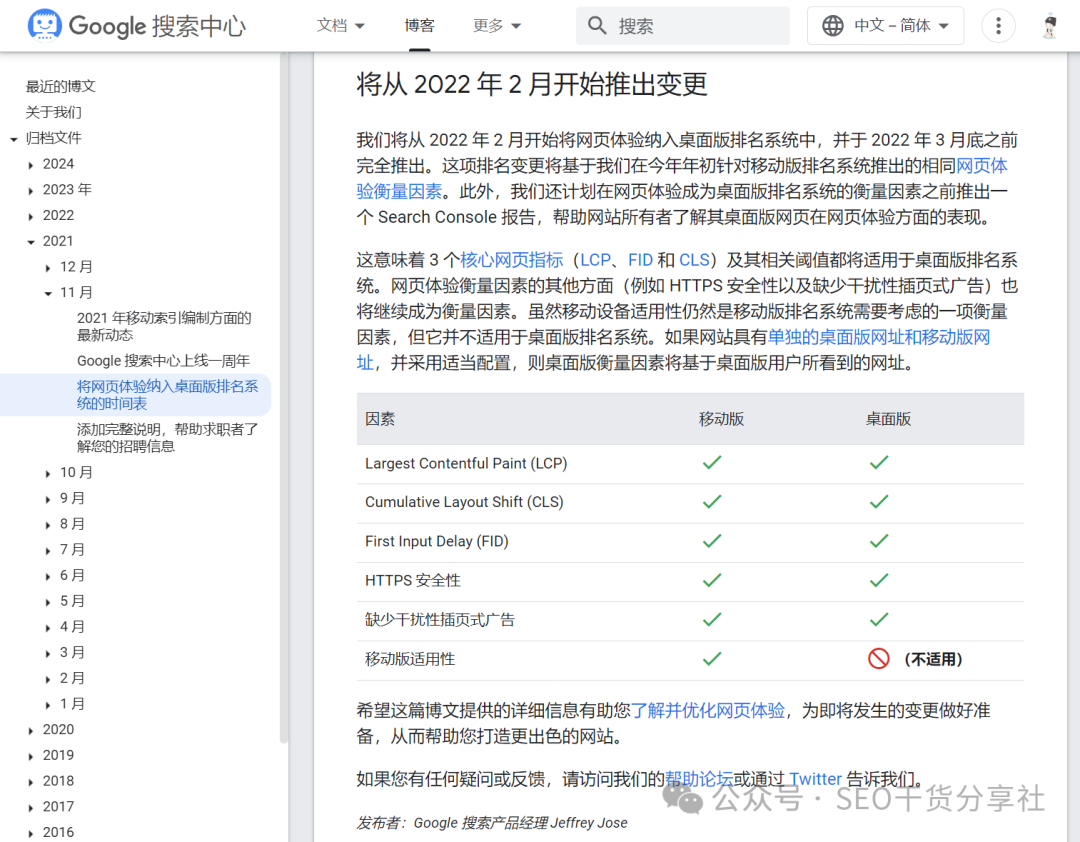Screen dimensions: 1080x842
Task: Click the globe language icon
Action: click(833, 25)
